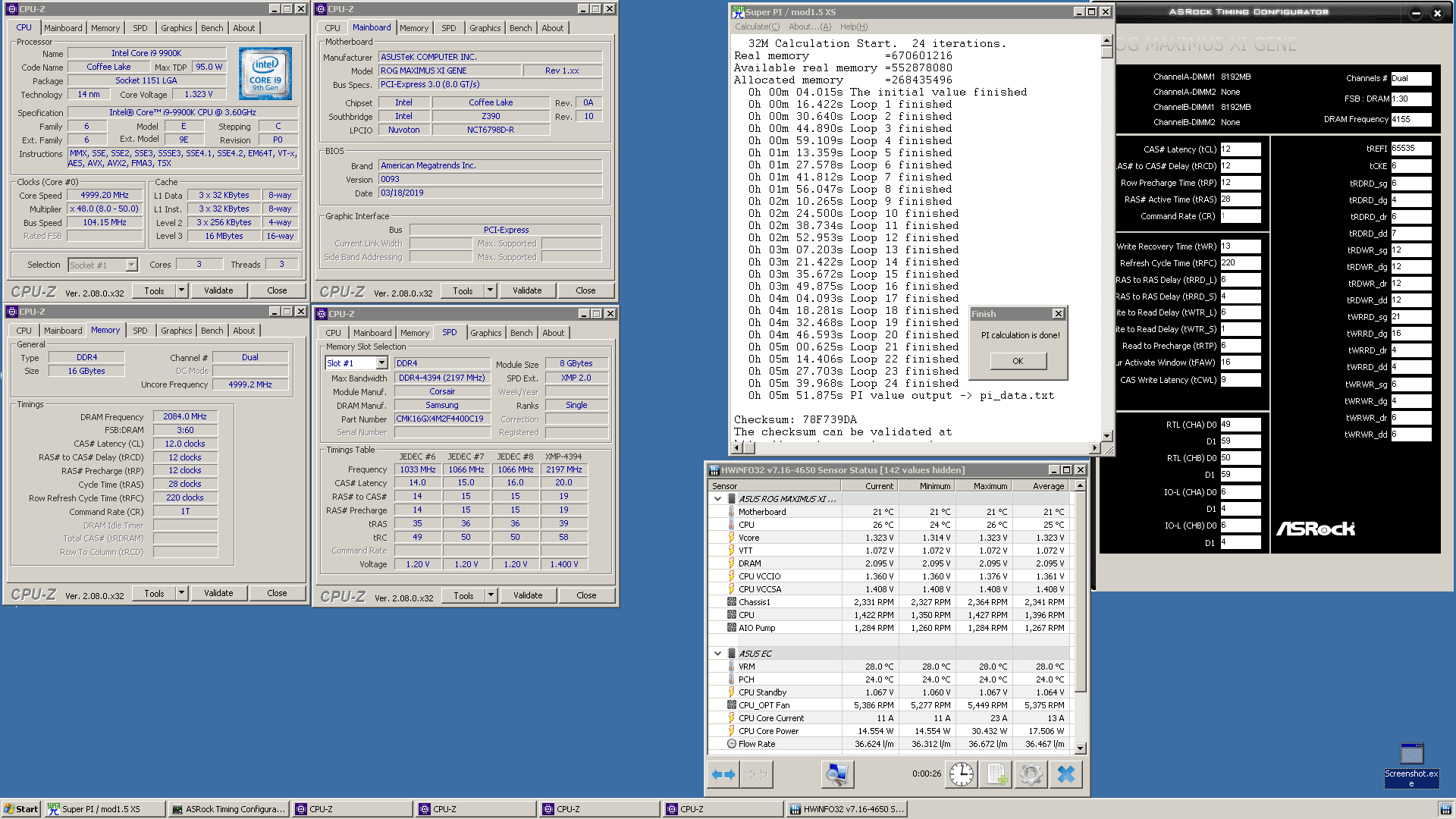Click the tREFI value field
The height and width of the screenshot is (819, 1456).
pyautogui.click(x=1410, y=149)
